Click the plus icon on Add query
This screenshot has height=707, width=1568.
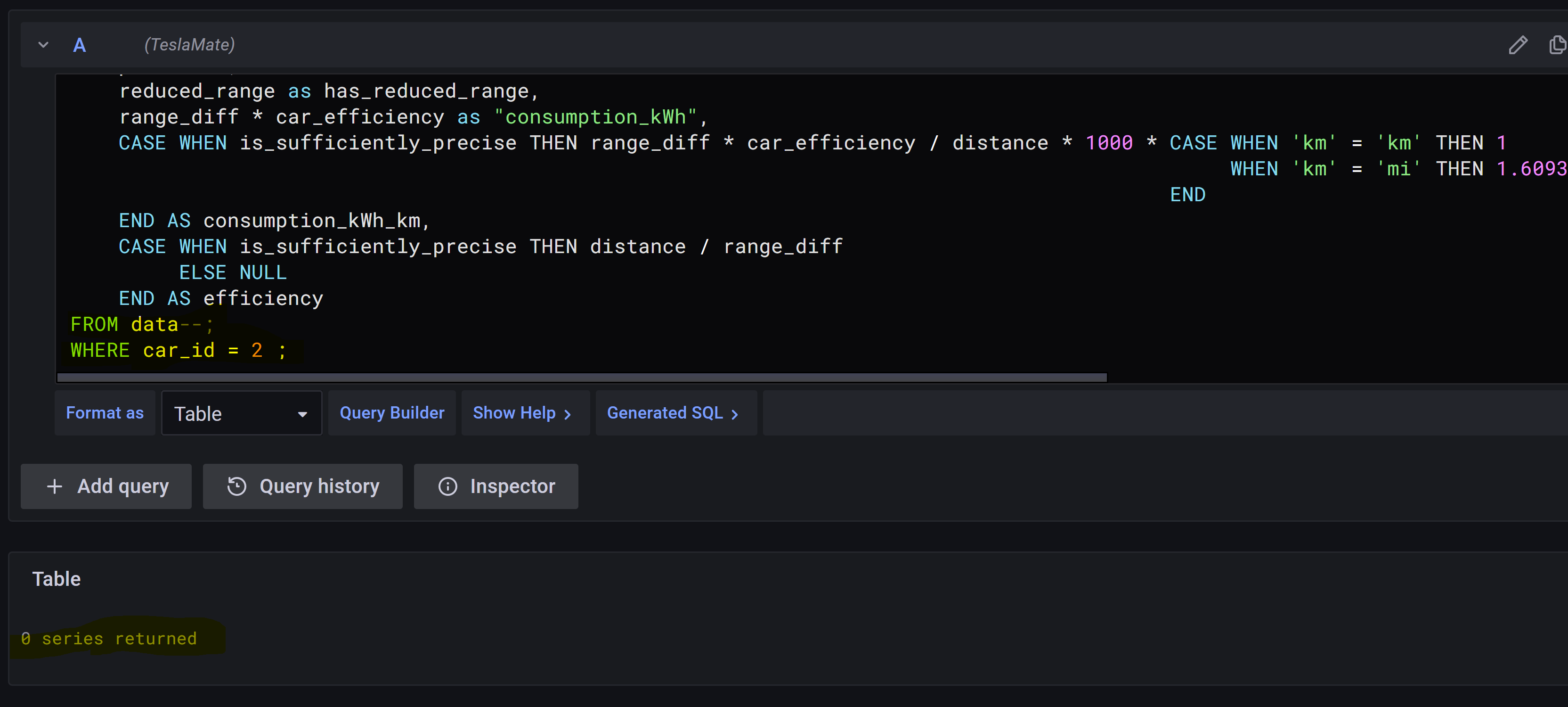tap(54, 486)
